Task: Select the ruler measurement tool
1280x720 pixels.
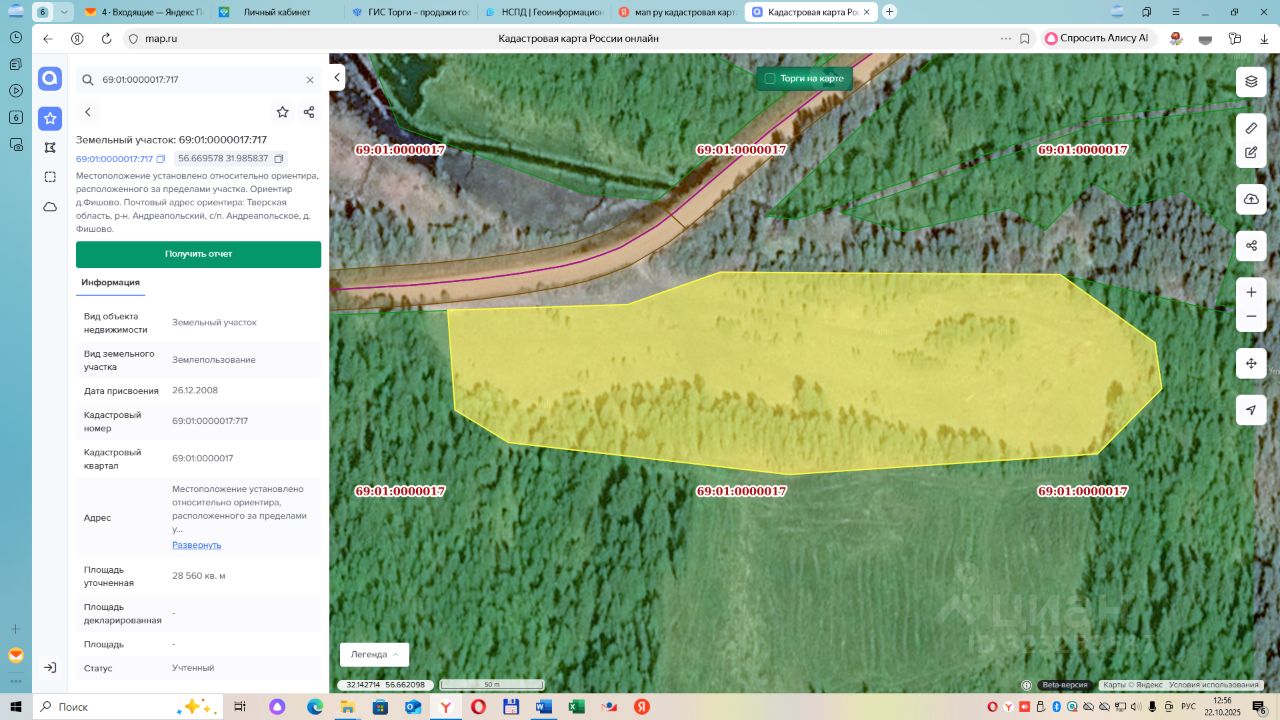Action: (x=1251, y=128)
